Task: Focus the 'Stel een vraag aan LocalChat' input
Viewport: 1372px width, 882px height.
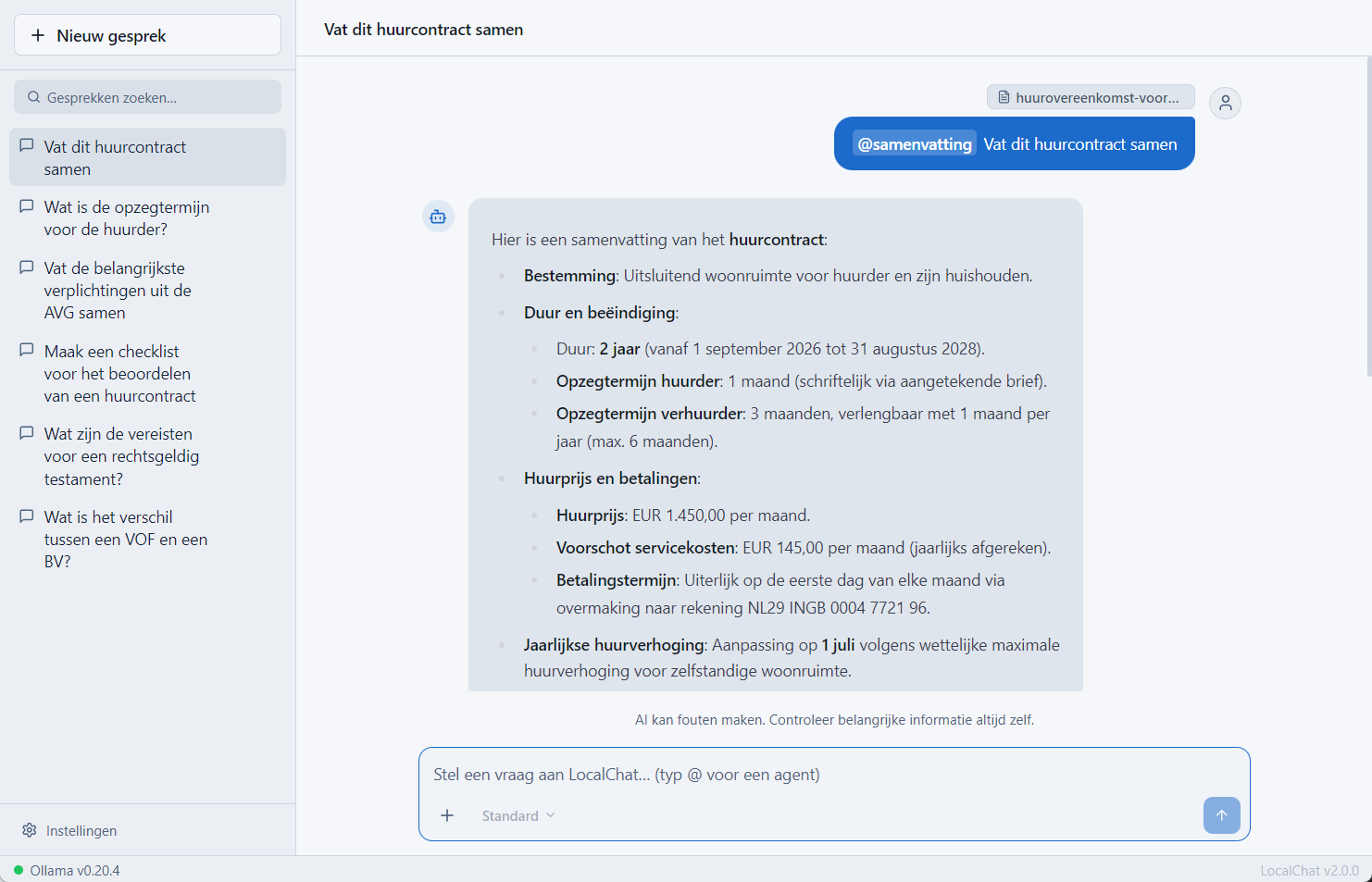Action: [x=833, y=775]
